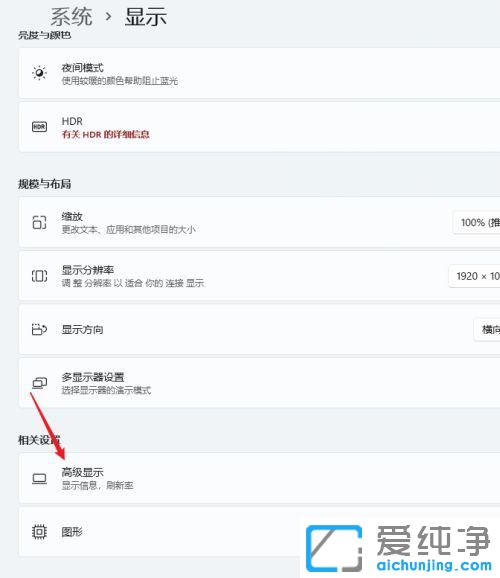Click 使用较暖的颜色帮助阻止蓝光 description
The height and width of the screenshot is (578, 500).
point(119,80)
